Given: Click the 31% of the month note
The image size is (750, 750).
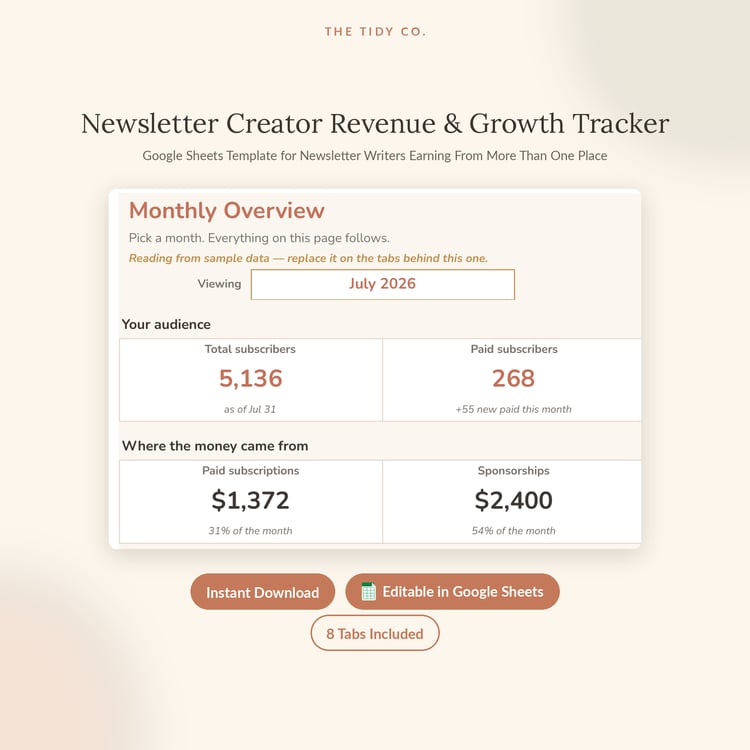Looking at the screenshot, I should [250, 530].
